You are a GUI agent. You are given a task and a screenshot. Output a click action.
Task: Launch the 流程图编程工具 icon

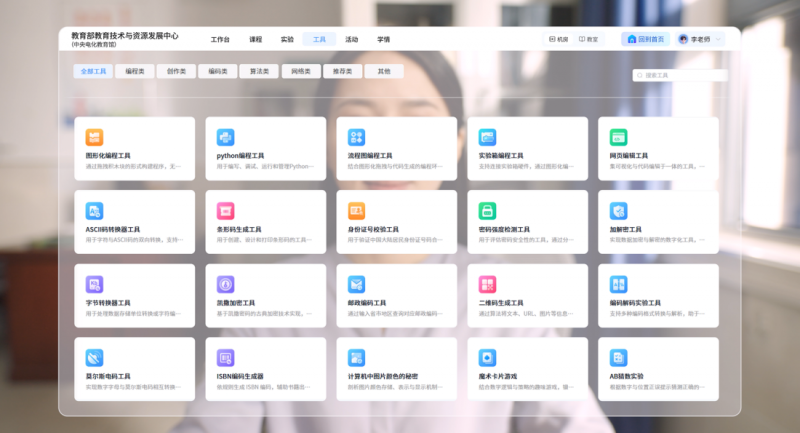(356, 137)
